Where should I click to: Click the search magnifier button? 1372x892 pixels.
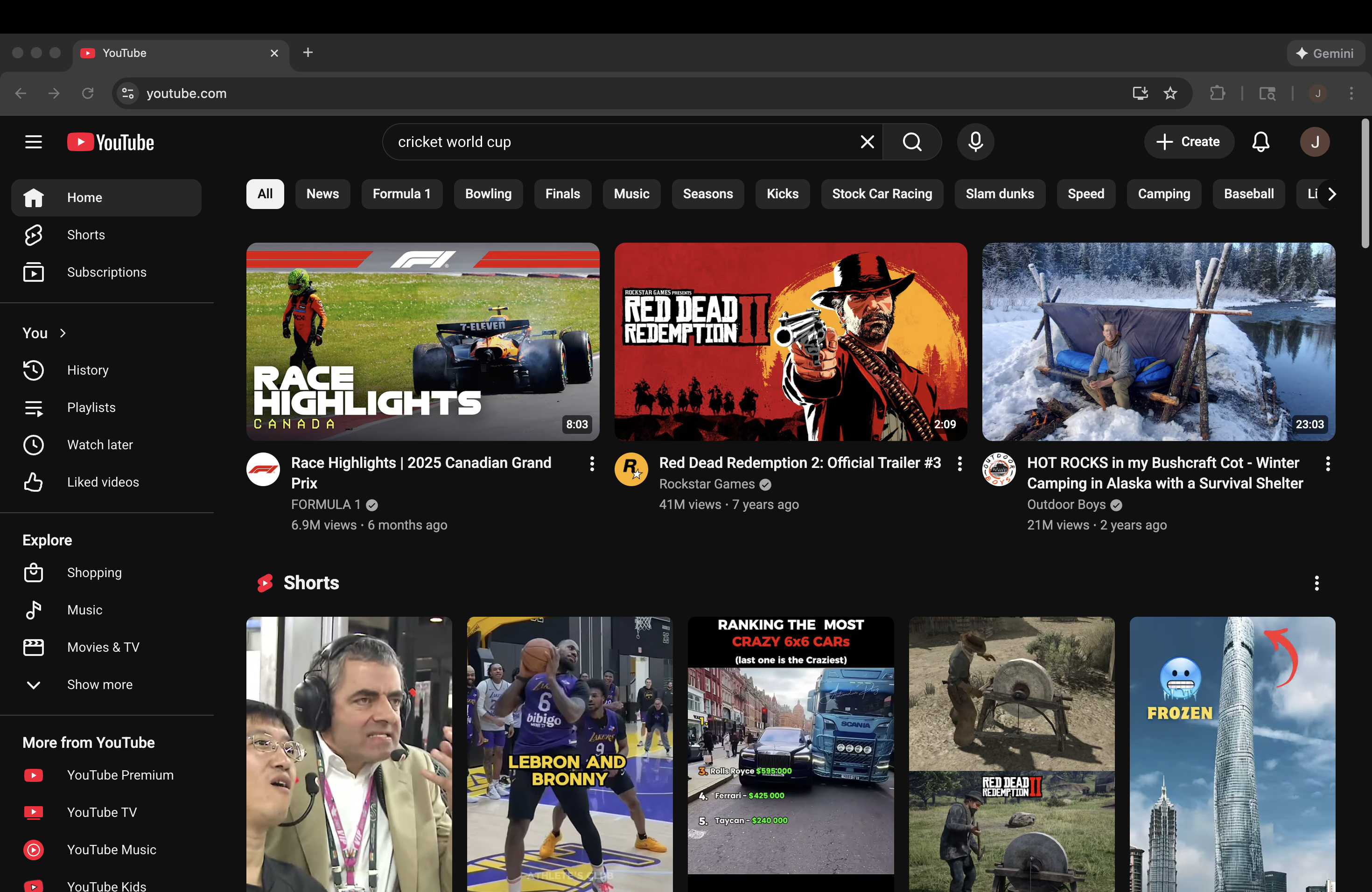click(x=912, y=142)
